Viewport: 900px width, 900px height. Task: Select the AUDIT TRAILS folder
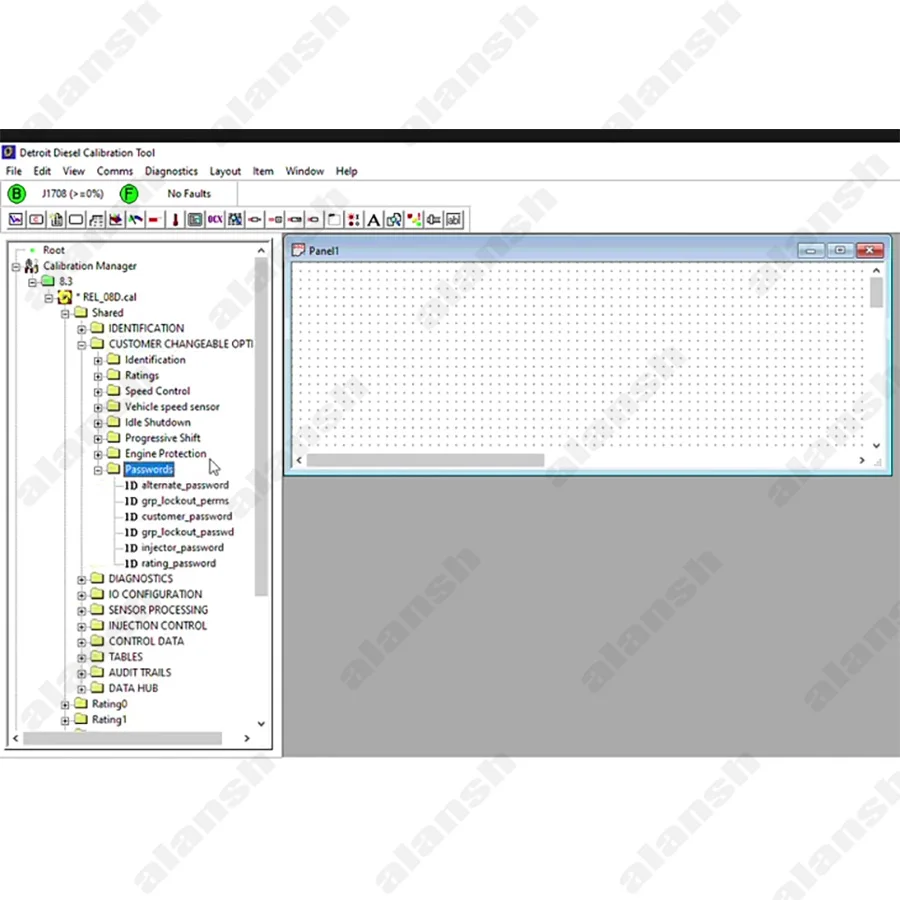pos(139,673)
